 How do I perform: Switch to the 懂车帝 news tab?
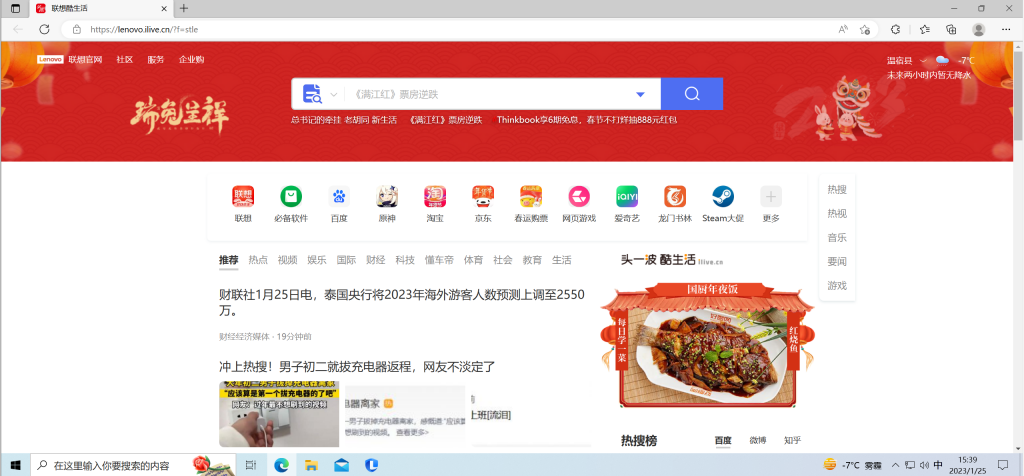[439, 260]
